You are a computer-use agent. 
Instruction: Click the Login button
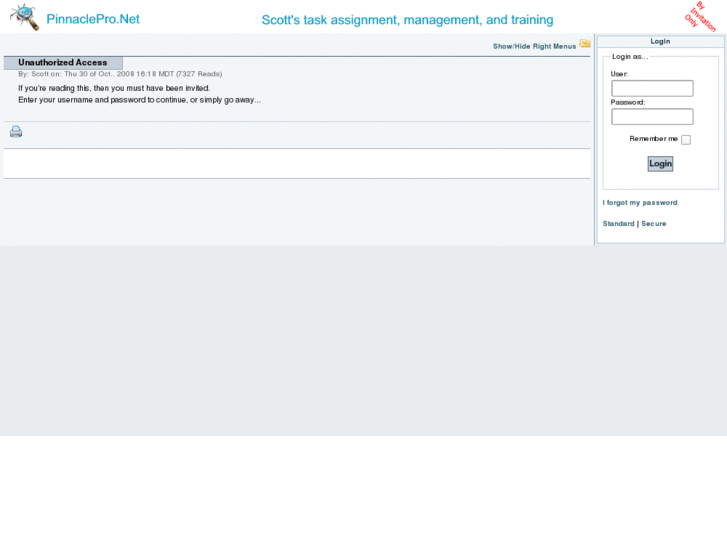click(660, 164)
